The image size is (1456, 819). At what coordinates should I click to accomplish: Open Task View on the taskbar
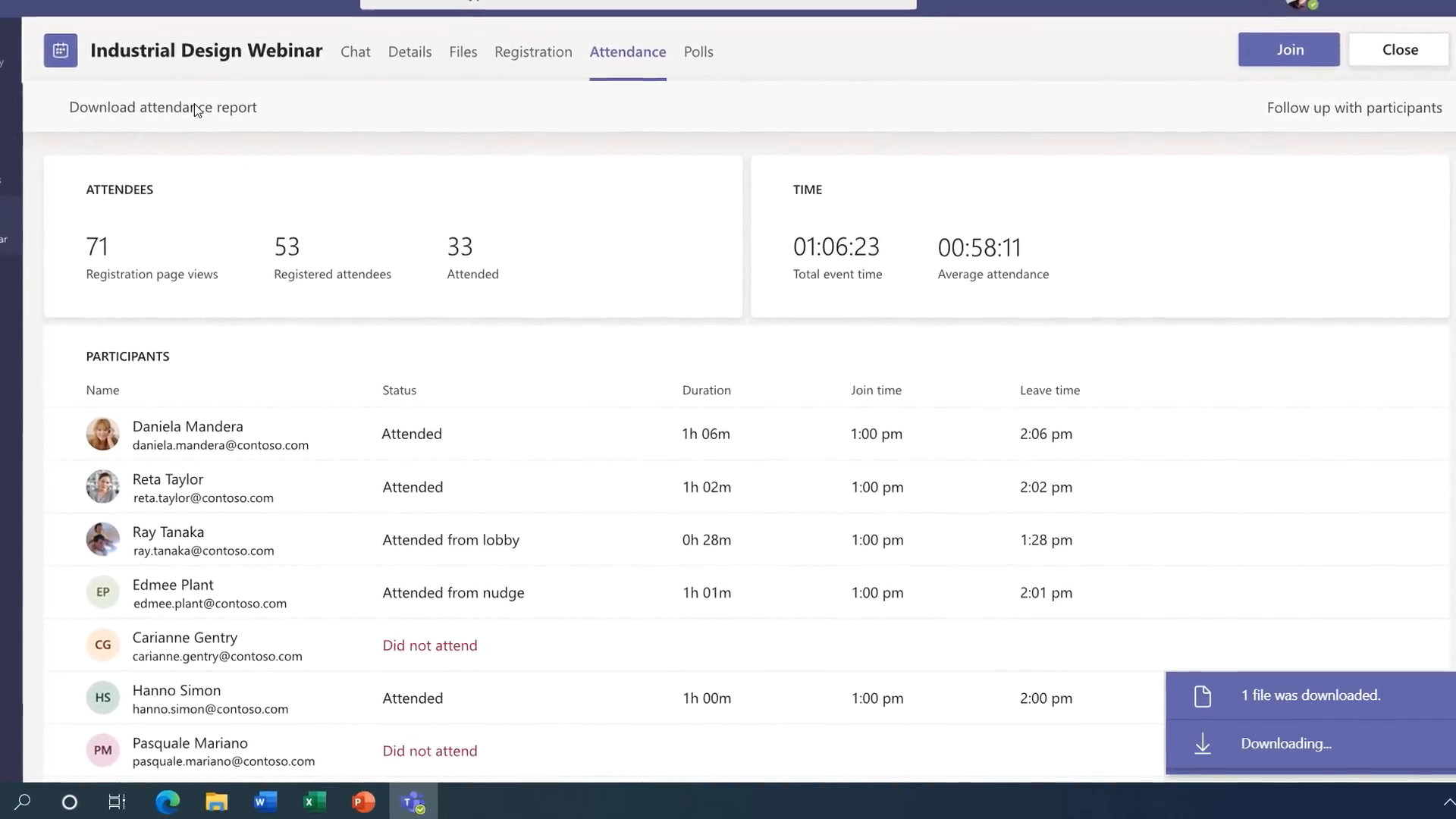pos(118,802)
